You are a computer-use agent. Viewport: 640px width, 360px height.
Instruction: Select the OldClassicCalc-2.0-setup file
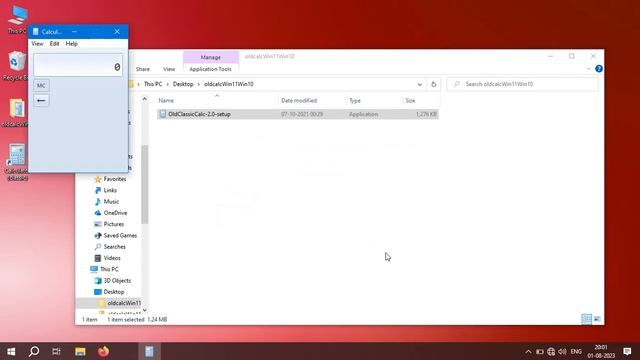click(x=298, y=114)
